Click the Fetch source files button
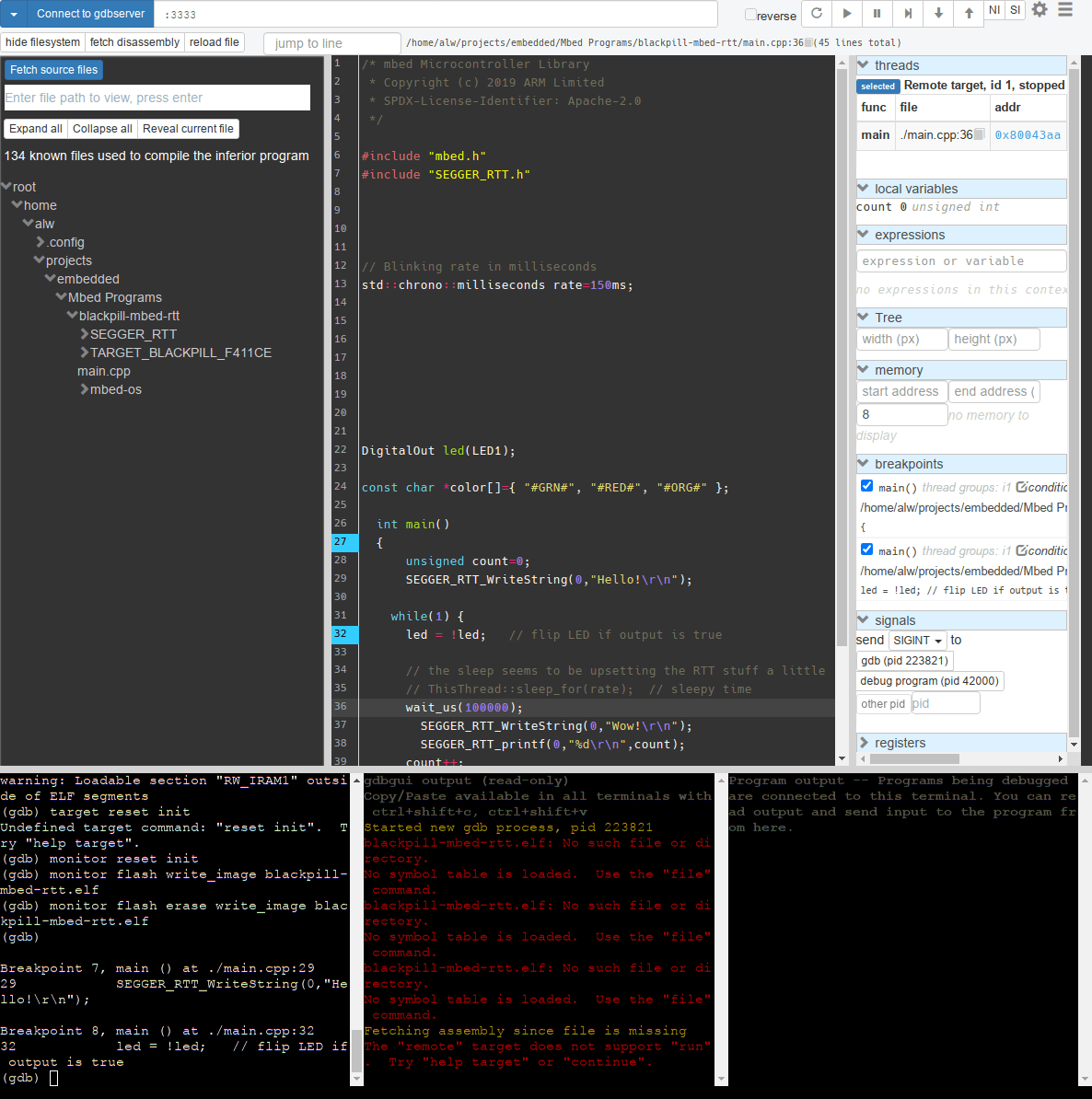Screen dimensions: 1092x1099 pyautogui.click(x=54, y=70)
